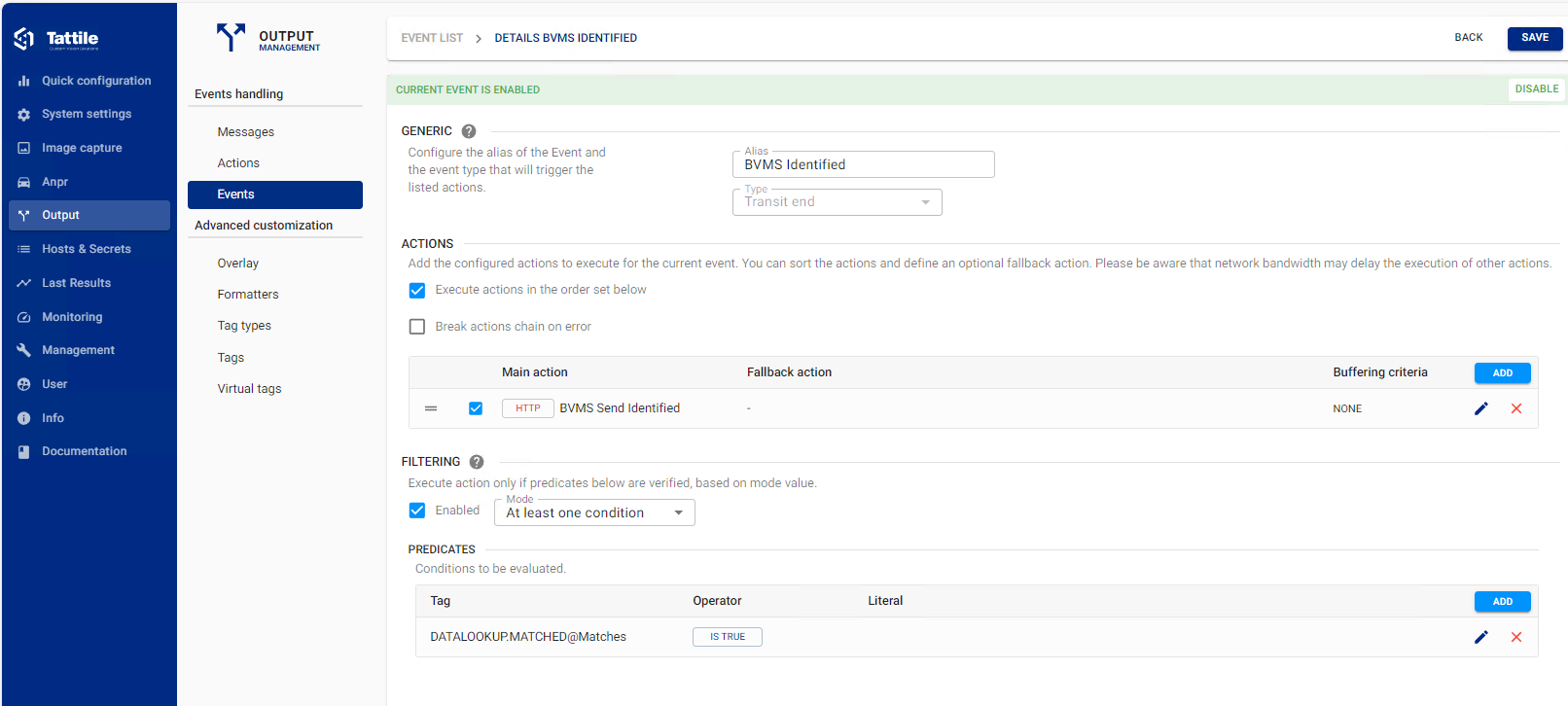Click the User globe icon
The image size is (1568, 706).
tap(23, 384)
